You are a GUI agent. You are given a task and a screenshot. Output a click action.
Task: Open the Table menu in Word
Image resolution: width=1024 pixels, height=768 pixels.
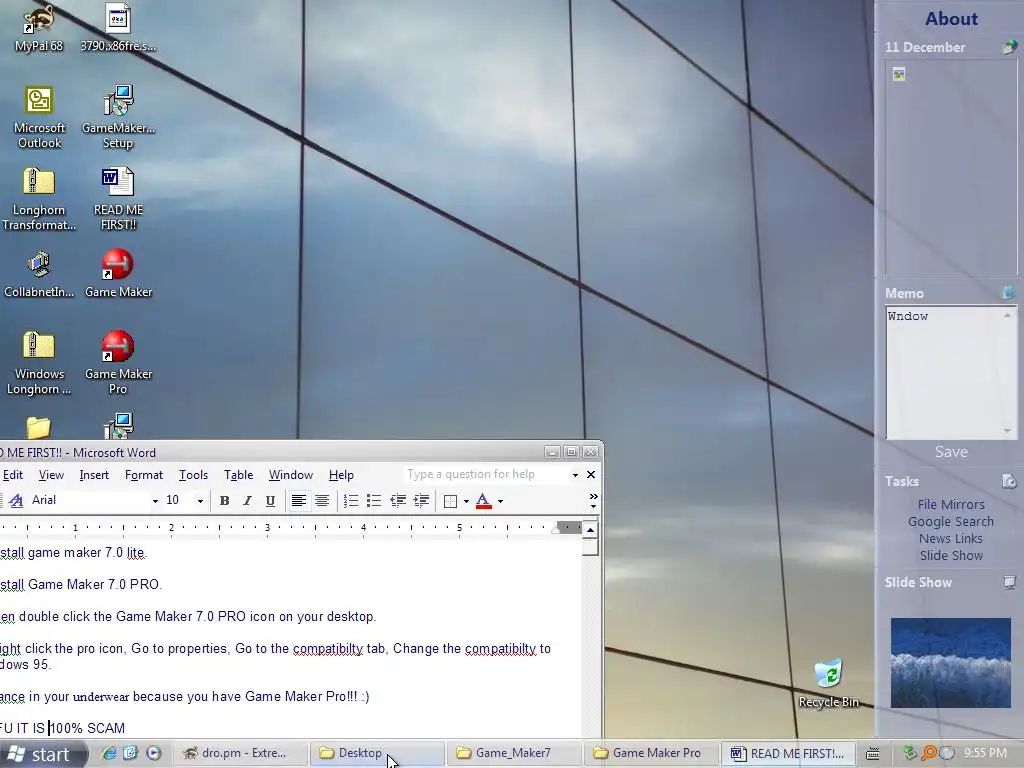238,475
